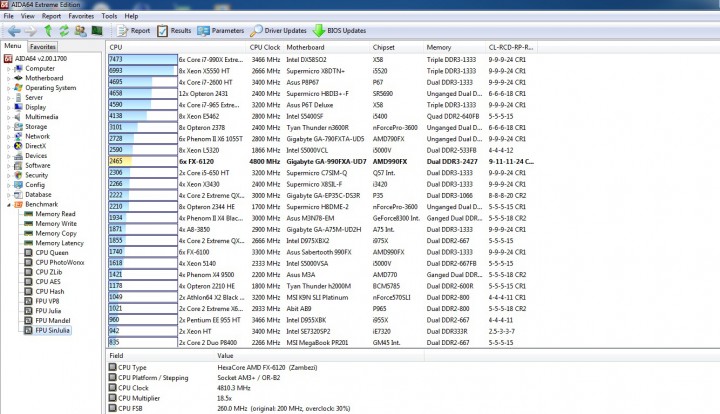The width and height of the screenshot is (720, 414).
Task: Select Software in the tree
Action: click(38, 165)
